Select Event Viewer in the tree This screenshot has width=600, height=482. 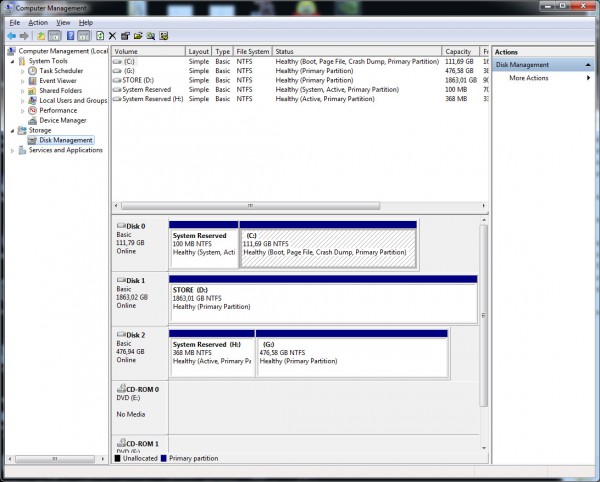click(58, 81)
